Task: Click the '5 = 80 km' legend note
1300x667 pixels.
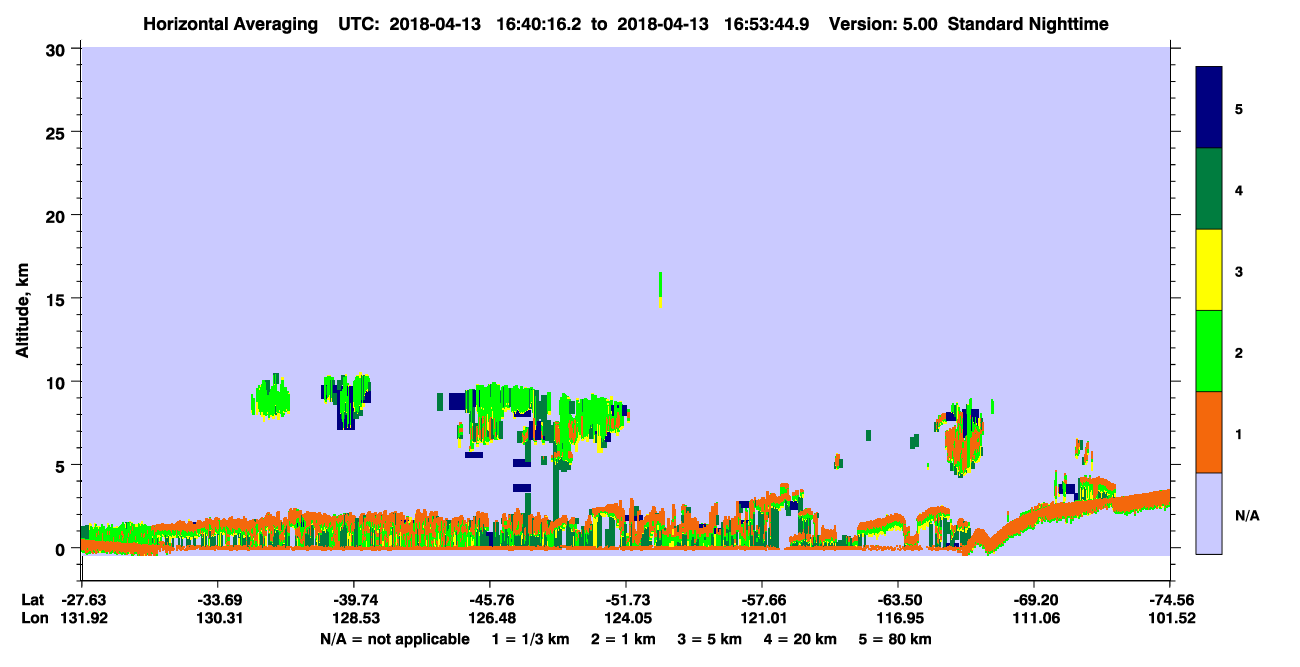Action: 896,638
